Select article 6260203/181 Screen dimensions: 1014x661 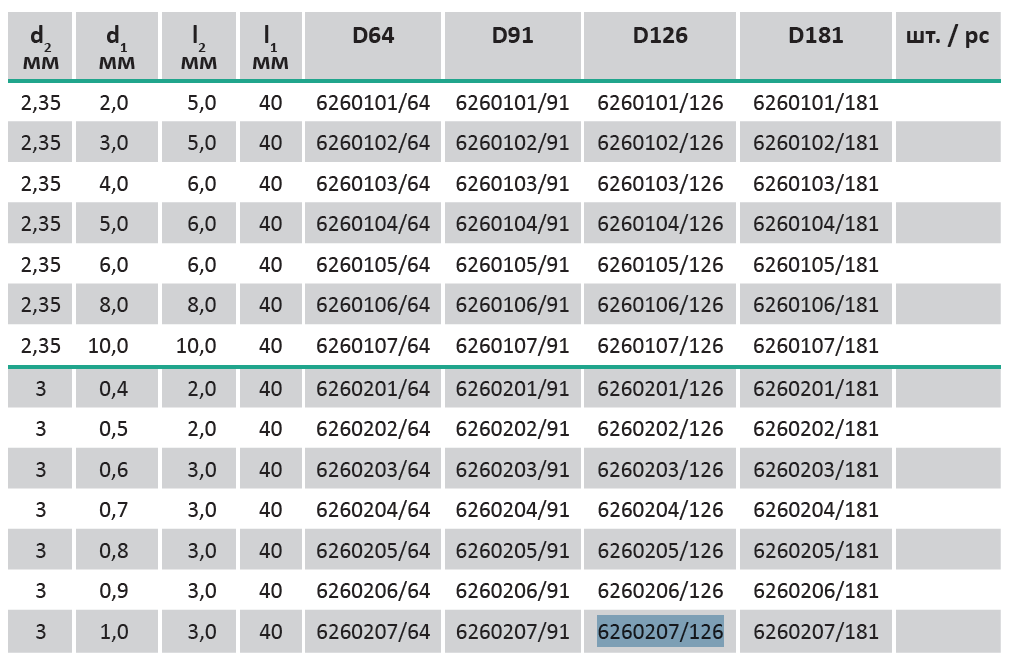pyautogui.click(x=815, y=469)
